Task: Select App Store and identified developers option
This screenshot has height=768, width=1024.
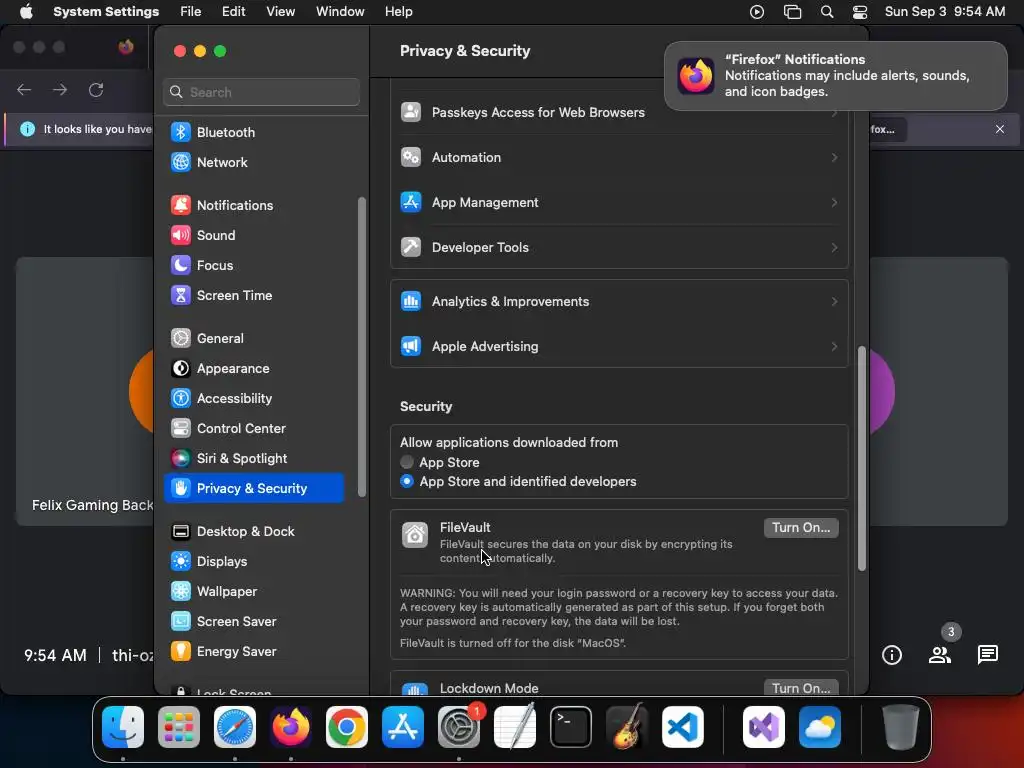Action: [407, 481]
